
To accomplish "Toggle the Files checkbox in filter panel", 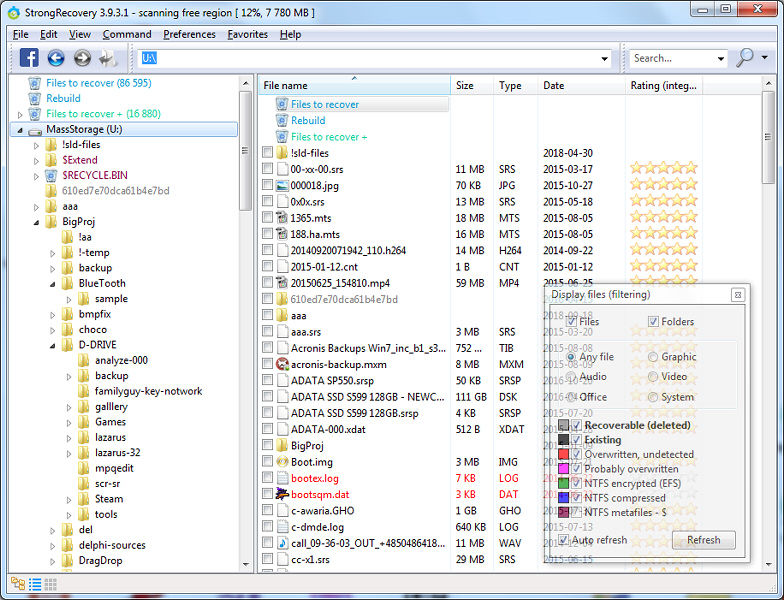I will click(572, 322).
